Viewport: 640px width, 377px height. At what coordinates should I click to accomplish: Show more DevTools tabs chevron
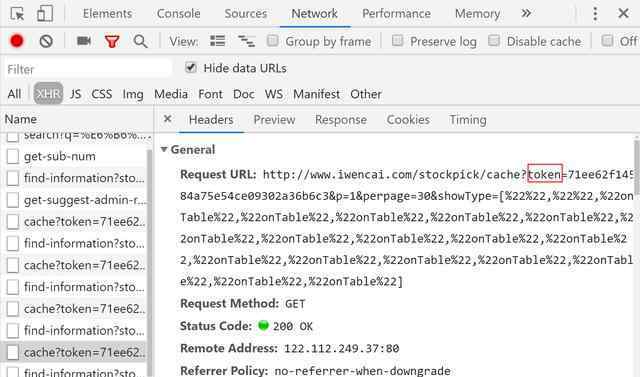[526, 13]
